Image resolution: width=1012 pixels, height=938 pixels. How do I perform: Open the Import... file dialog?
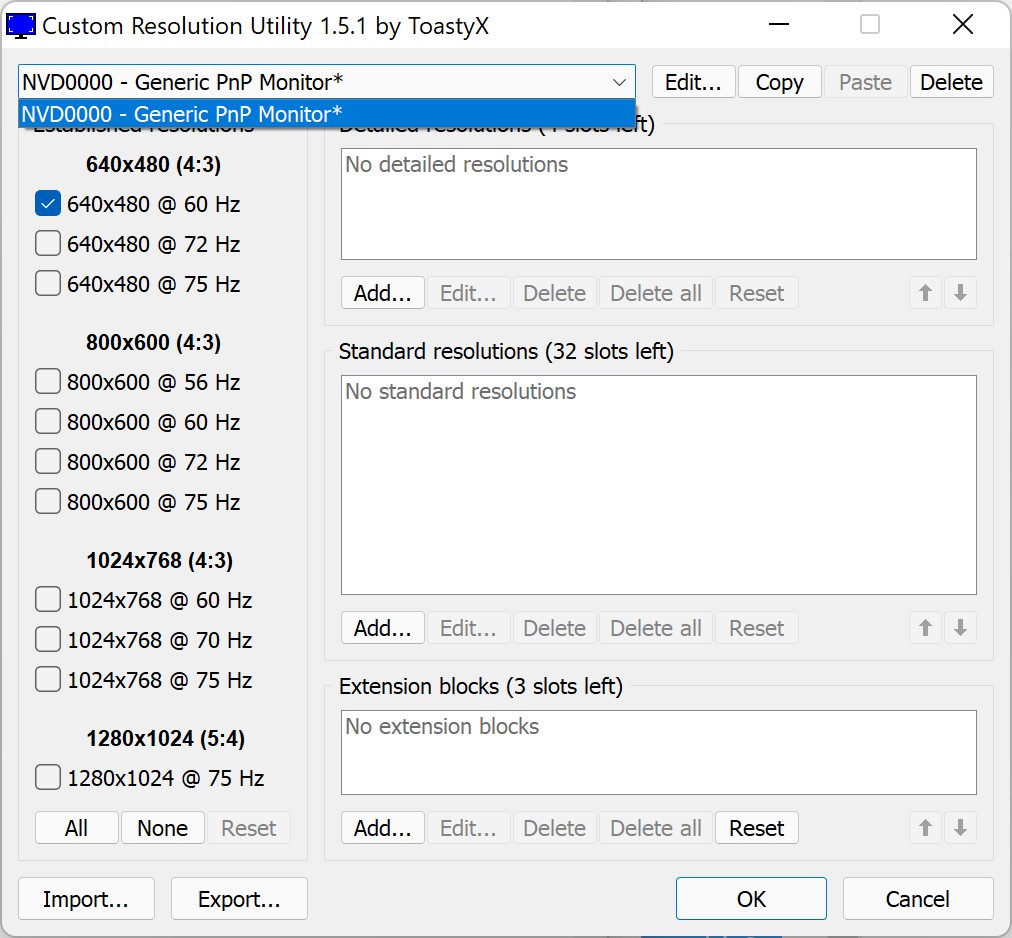(86, 899)
